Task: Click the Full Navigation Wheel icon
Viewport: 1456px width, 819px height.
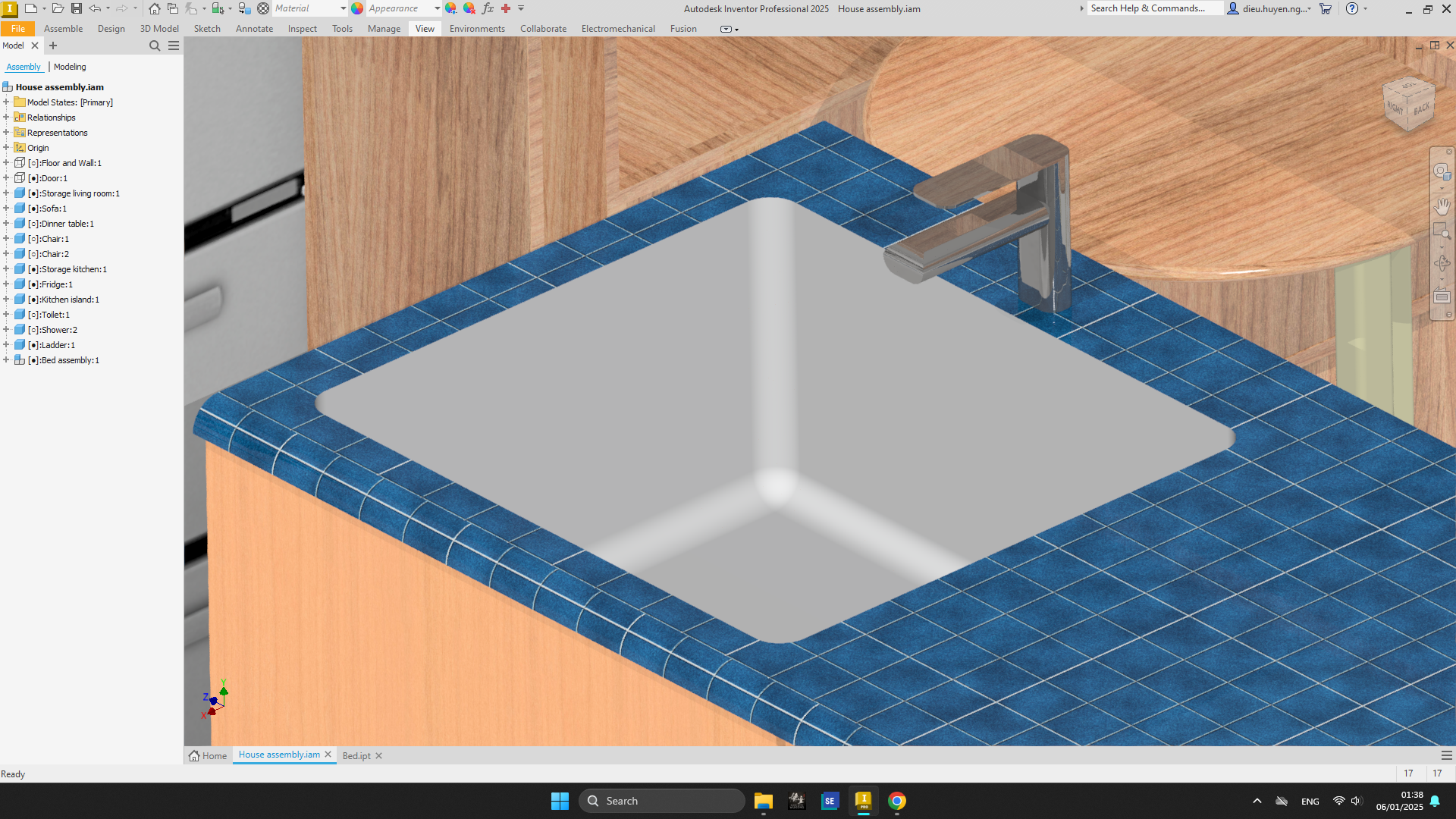Action: [1442, 171]
